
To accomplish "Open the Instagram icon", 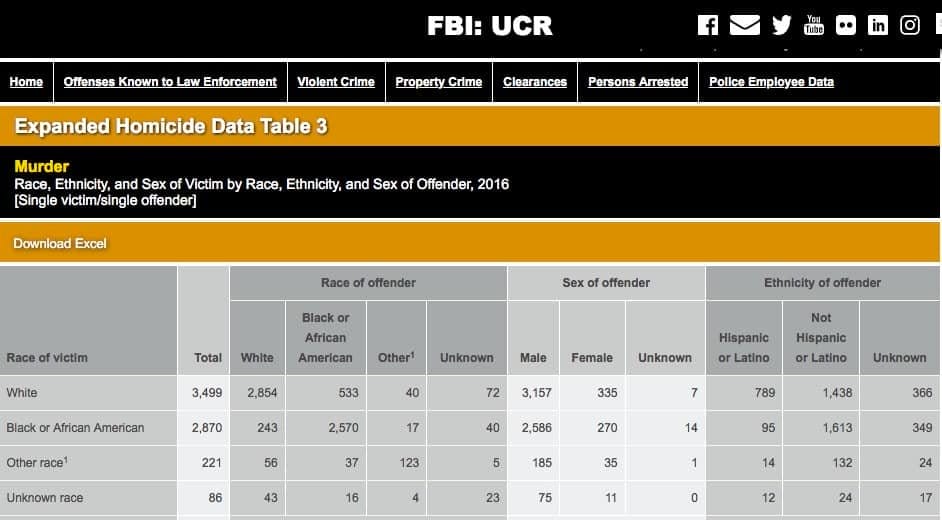I will point(910,26).
